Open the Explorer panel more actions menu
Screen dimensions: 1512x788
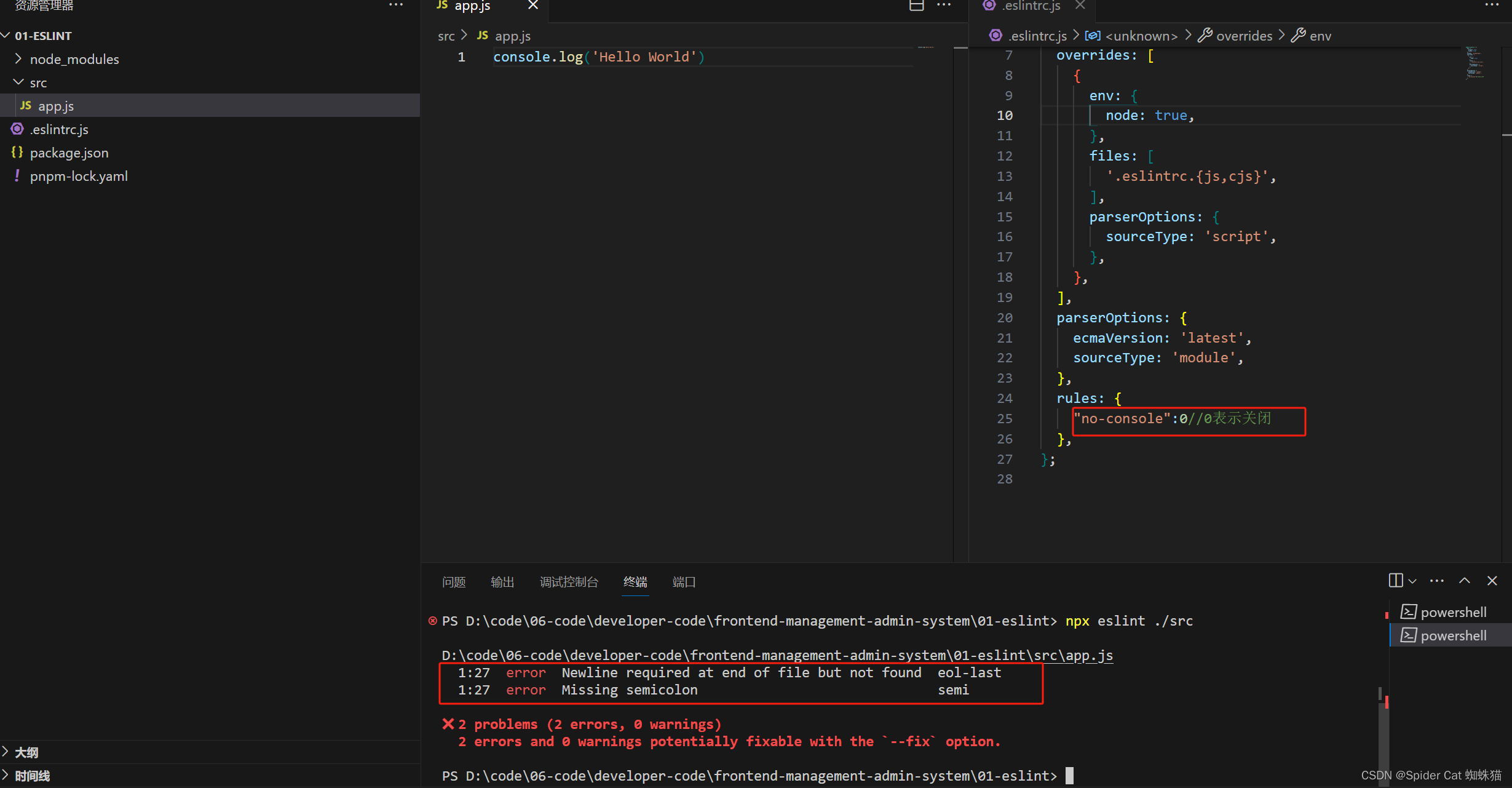pos(396,5)
